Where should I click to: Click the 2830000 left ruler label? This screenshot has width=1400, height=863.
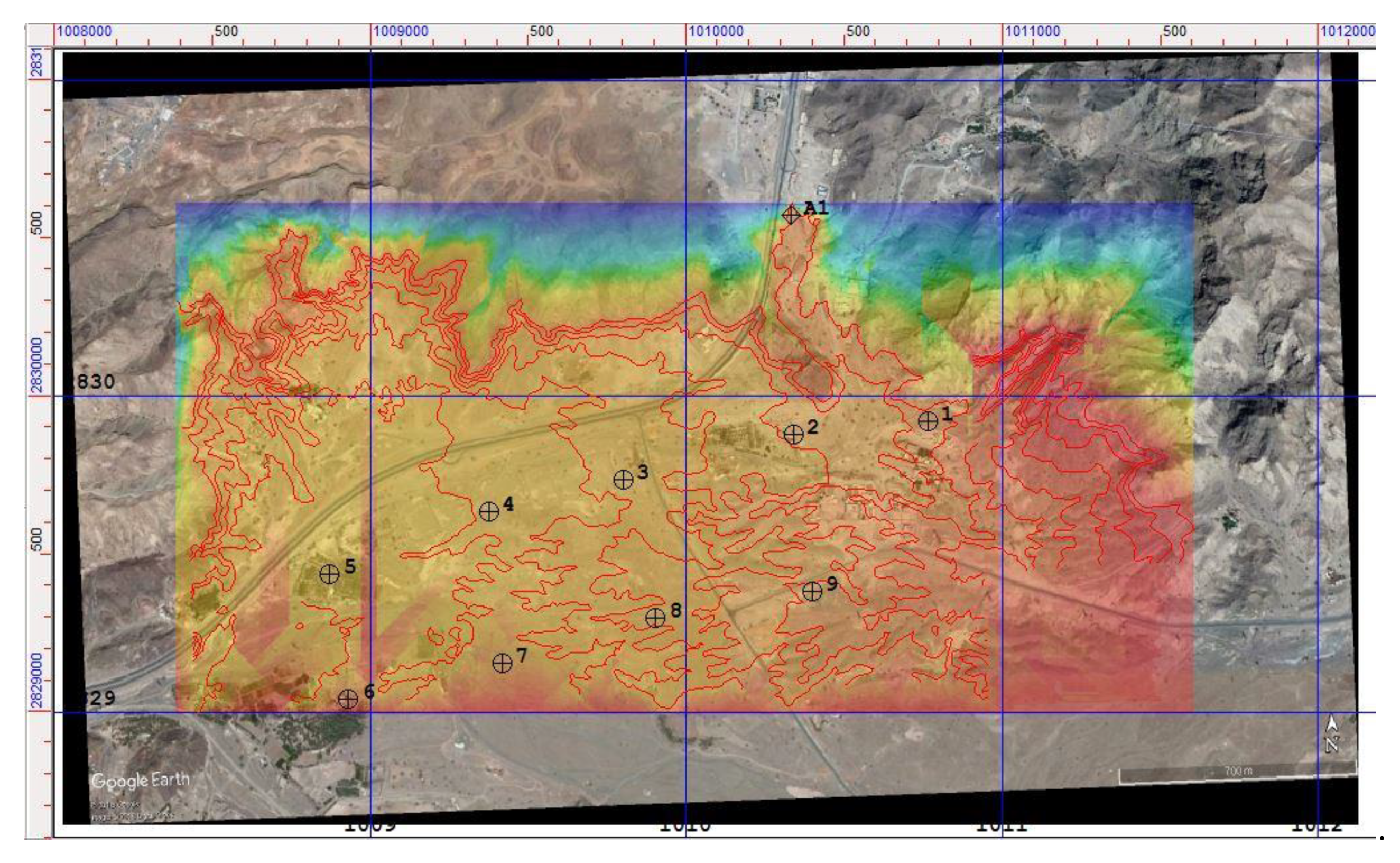click(x=36, y=365)
